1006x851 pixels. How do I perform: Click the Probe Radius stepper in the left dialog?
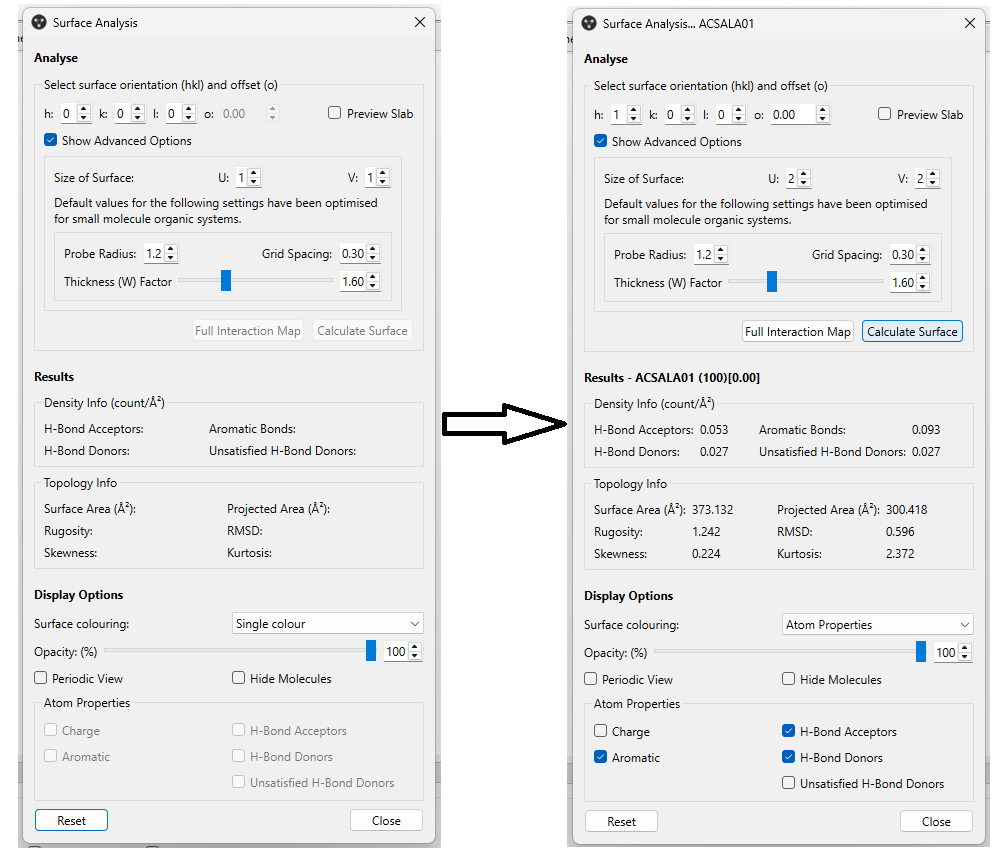tap(171, 254)
